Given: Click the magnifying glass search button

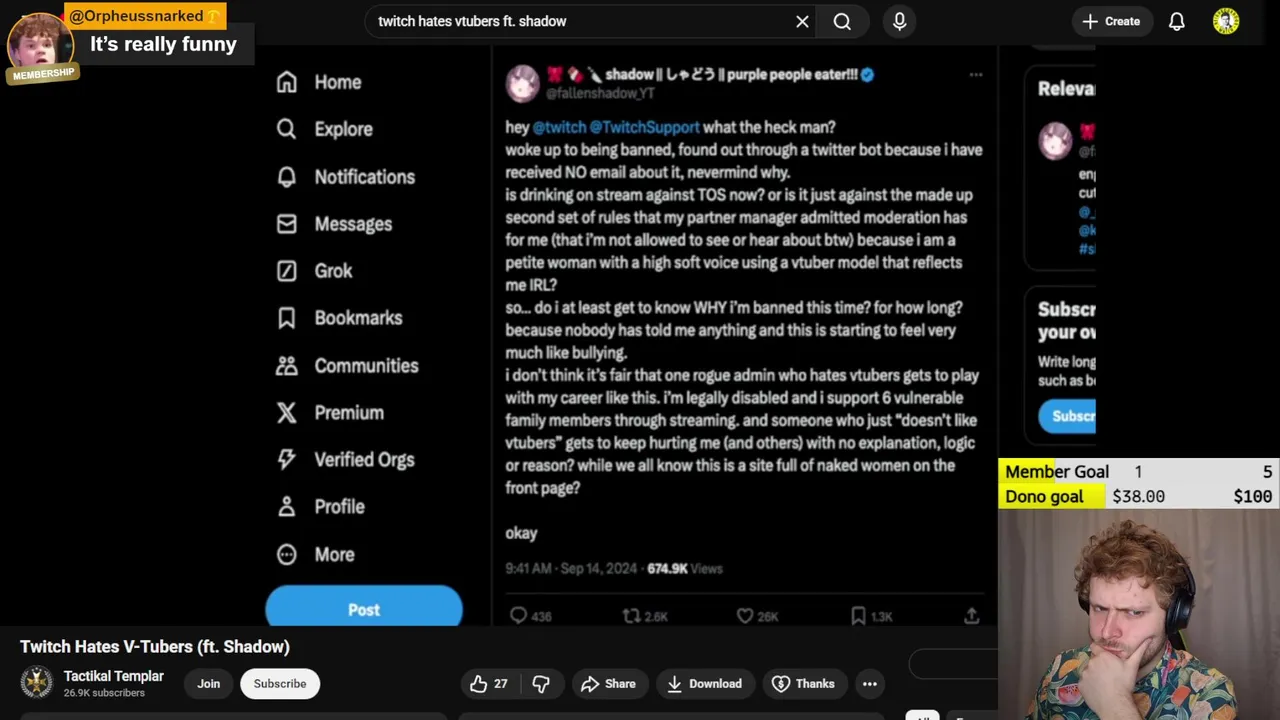Looking at the screenshot, I should click(842, 21).
